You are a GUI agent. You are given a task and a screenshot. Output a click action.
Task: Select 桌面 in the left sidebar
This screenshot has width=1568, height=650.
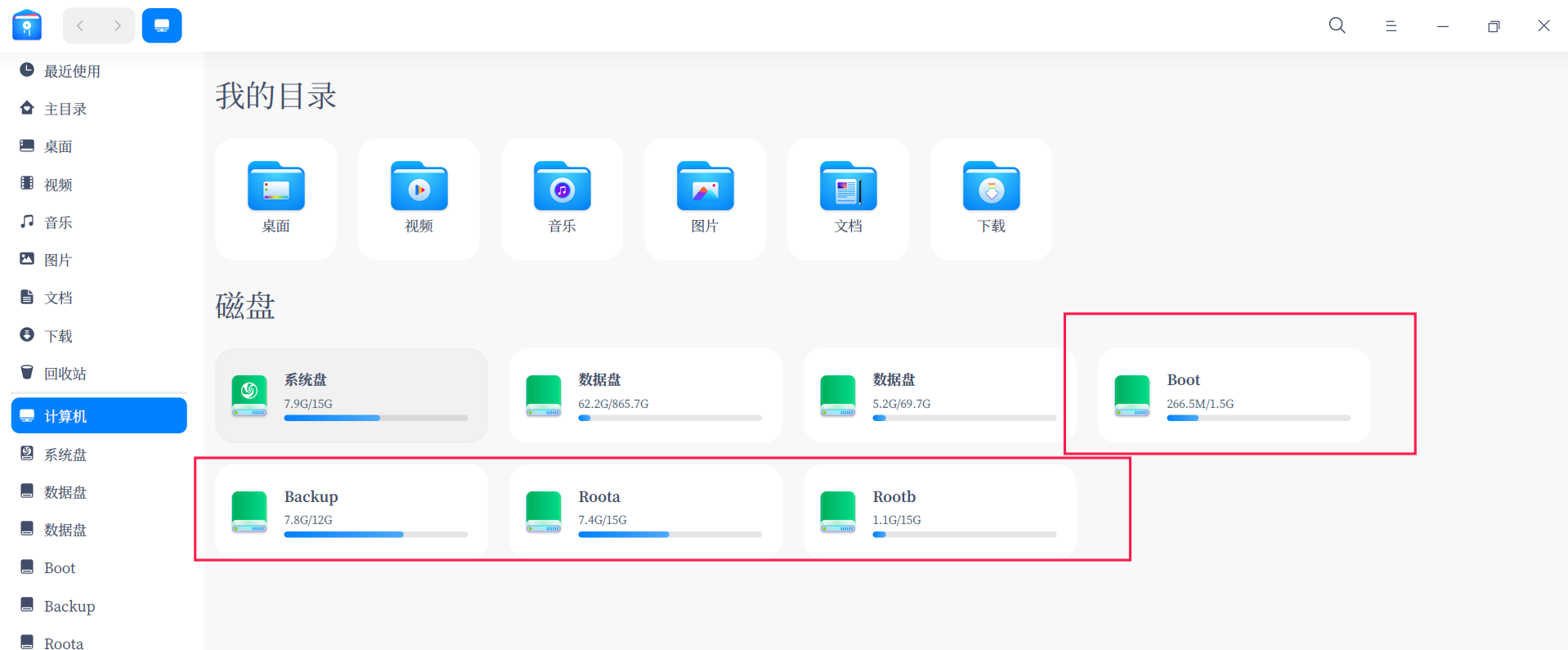pyautogui.click(x=99, y=146)
